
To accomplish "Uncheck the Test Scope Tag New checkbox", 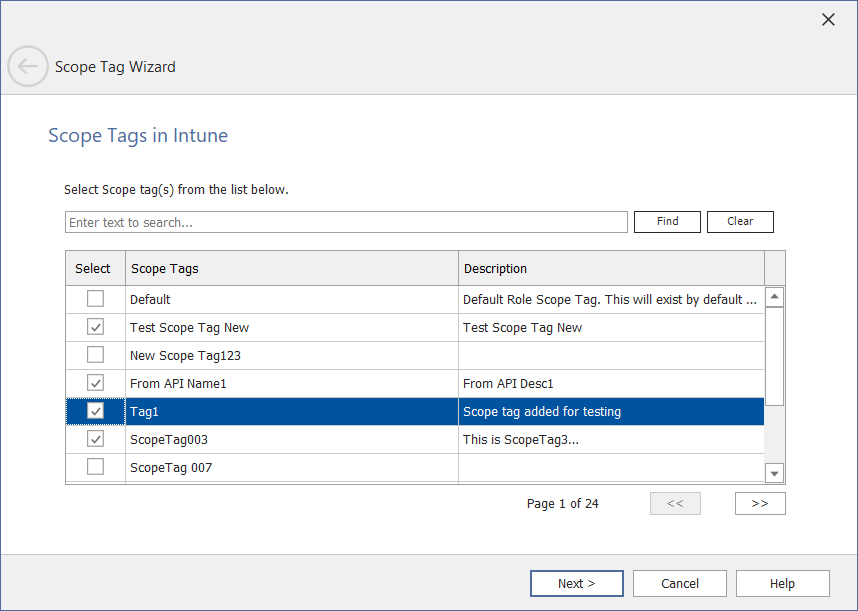I will pos(95,327).
